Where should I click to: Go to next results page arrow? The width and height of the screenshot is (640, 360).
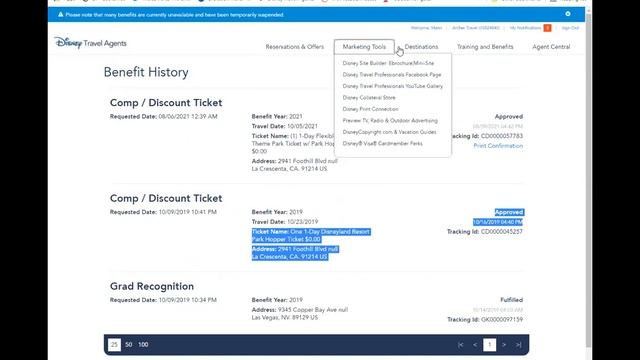(504, 345)
